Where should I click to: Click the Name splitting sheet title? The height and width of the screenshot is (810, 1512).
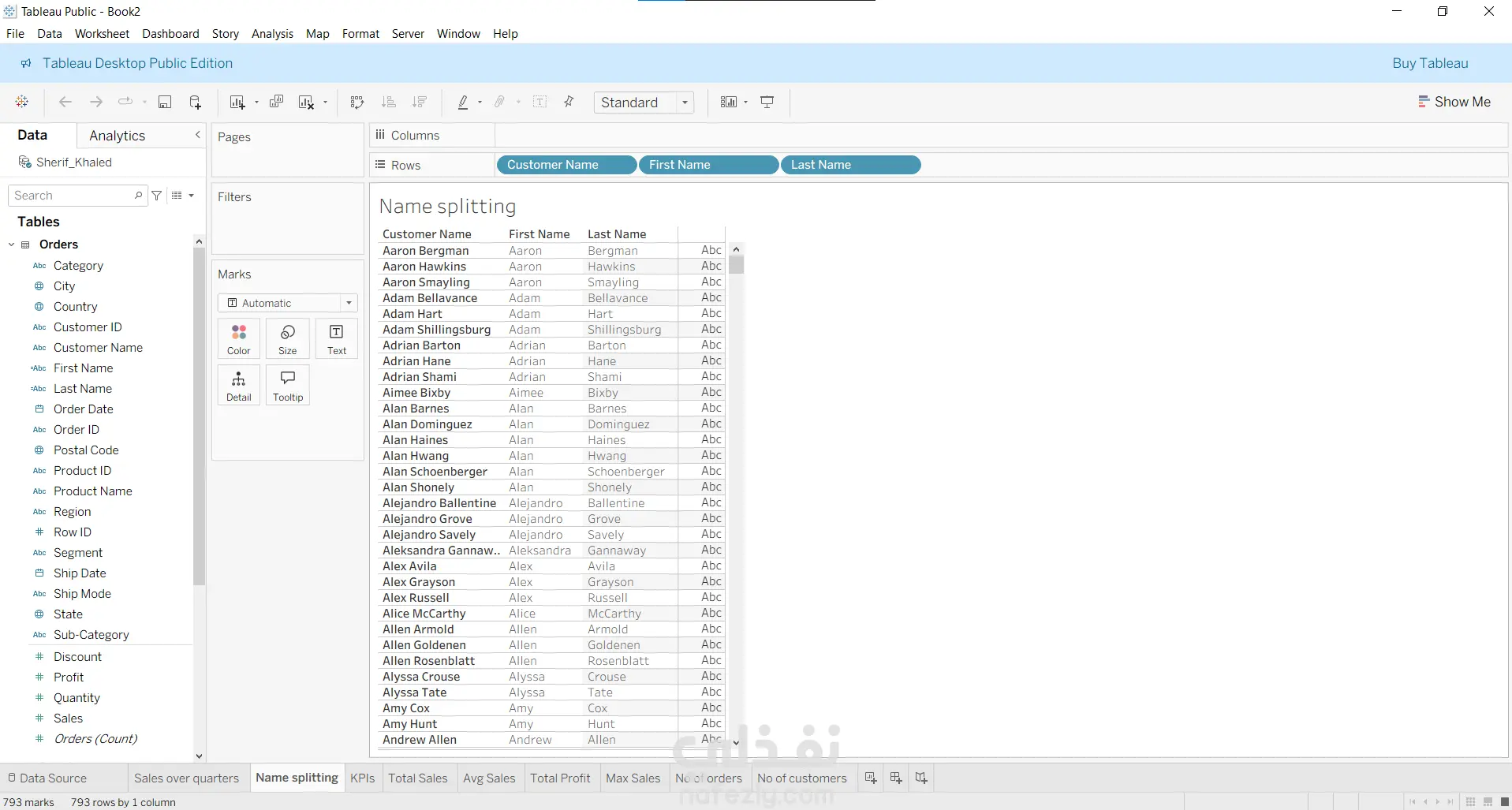pyautogui.click(x=447, y=207)
